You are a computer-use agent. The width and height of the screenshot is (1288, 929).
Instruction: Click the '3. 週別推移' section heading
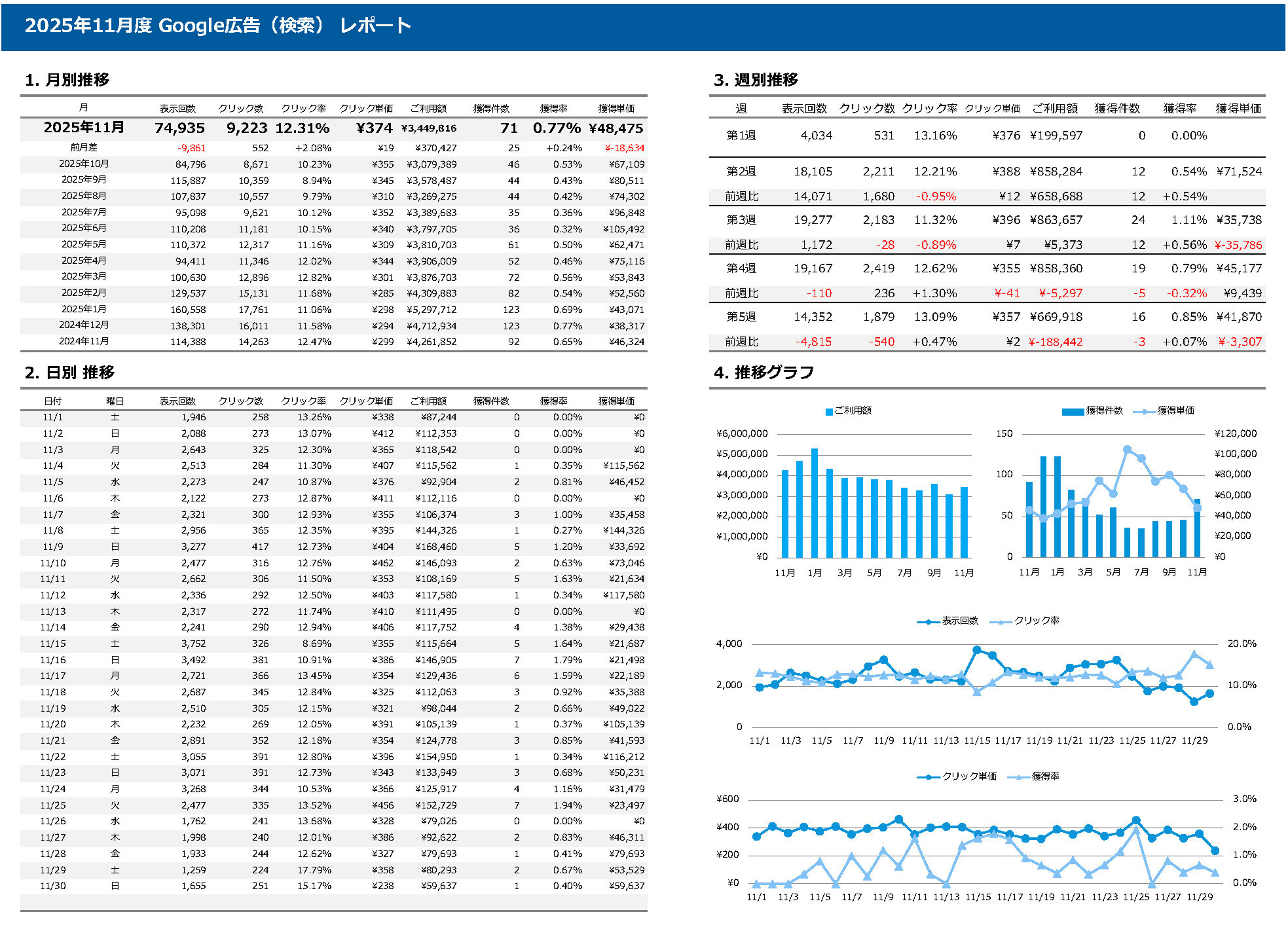(756, 80)
